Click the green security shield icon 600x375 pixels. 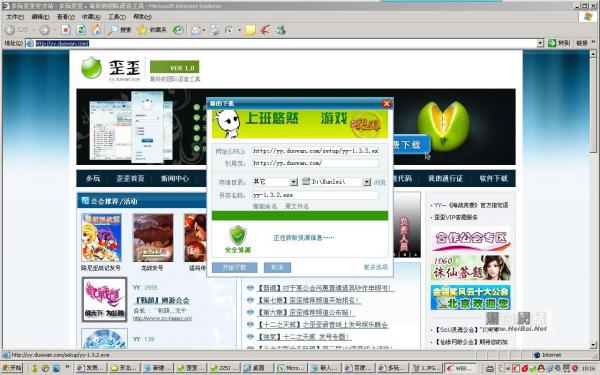pyautogui.click(x=238, y=235)
